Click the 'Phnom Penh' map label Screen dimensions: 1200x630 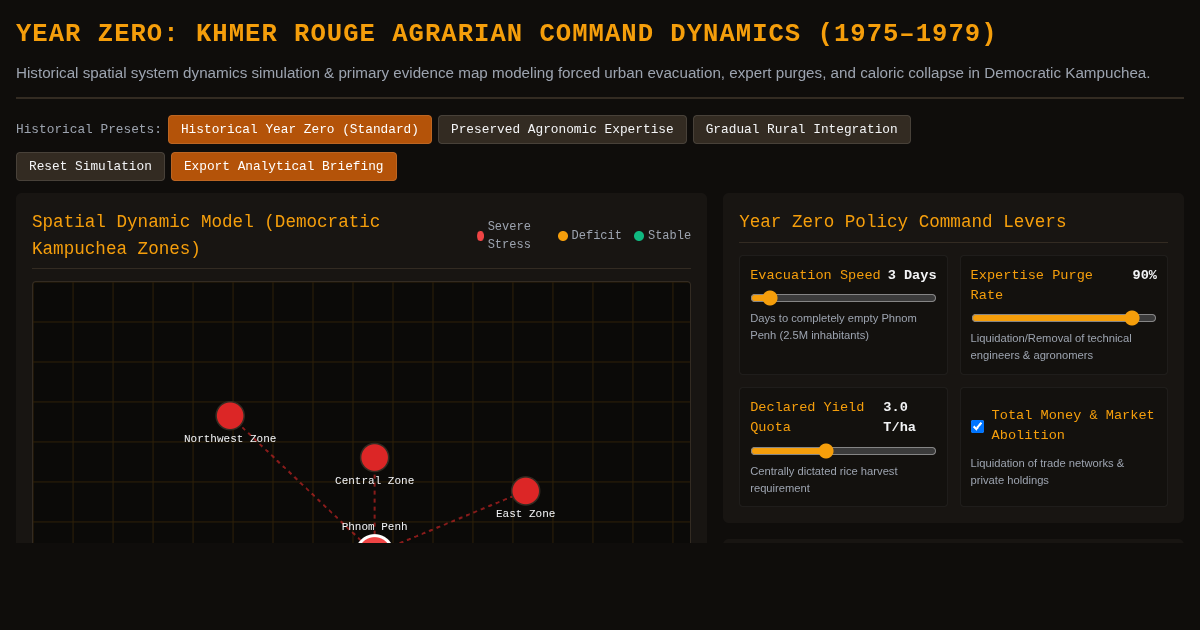point(375,527)
